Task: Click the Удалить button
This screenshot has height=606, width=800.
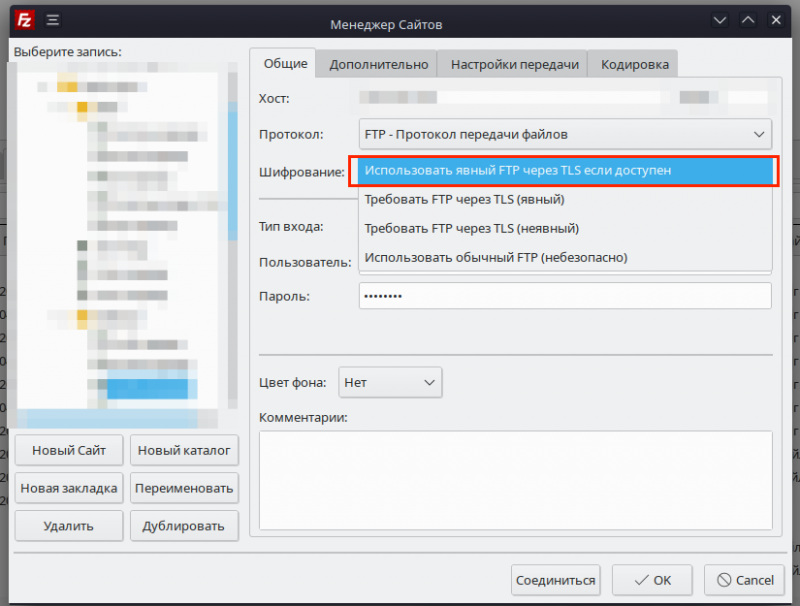Action: 69,526
